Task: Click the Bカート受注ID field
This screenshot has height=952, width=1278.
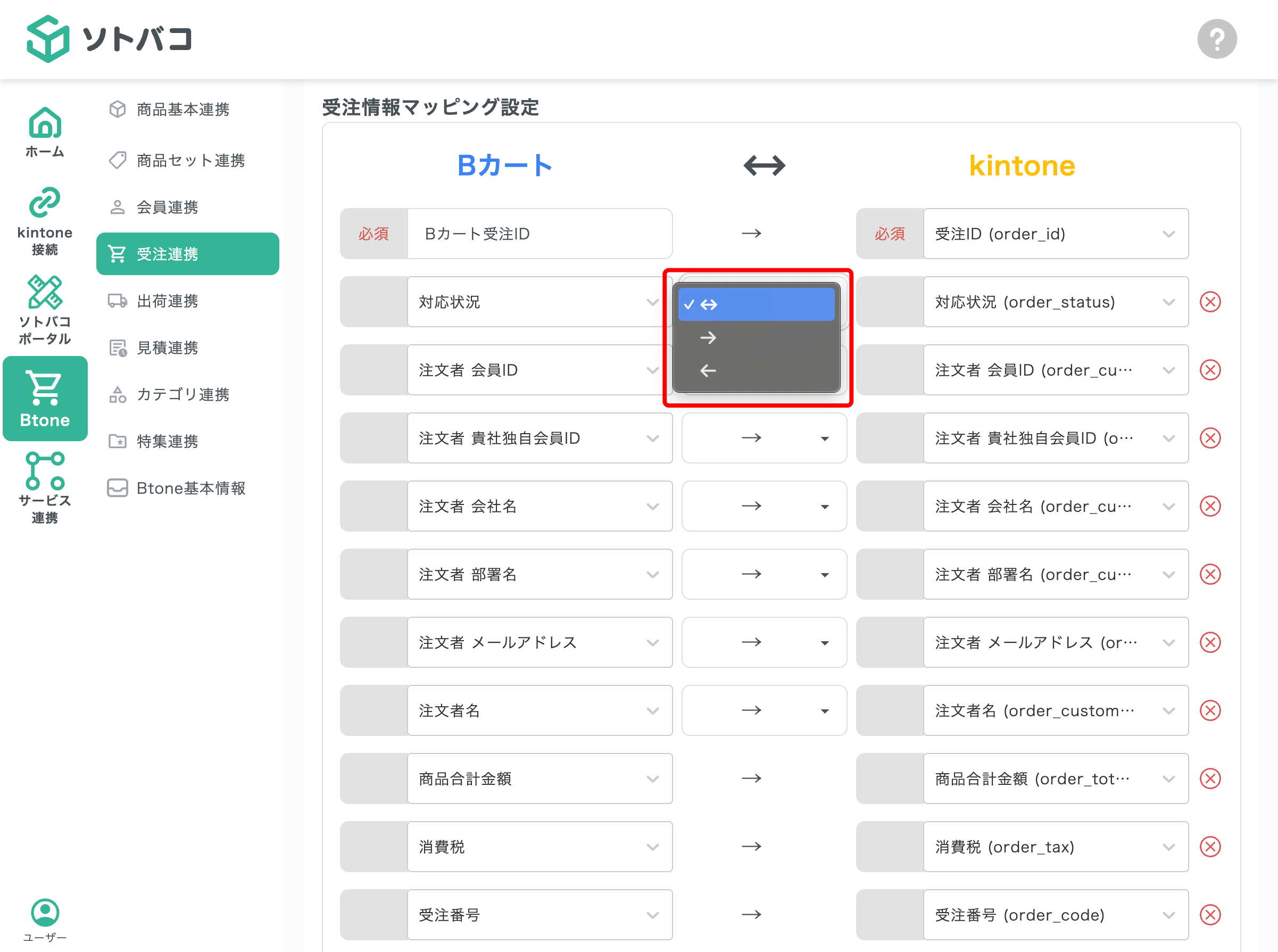Action: [x=540, y=234]
